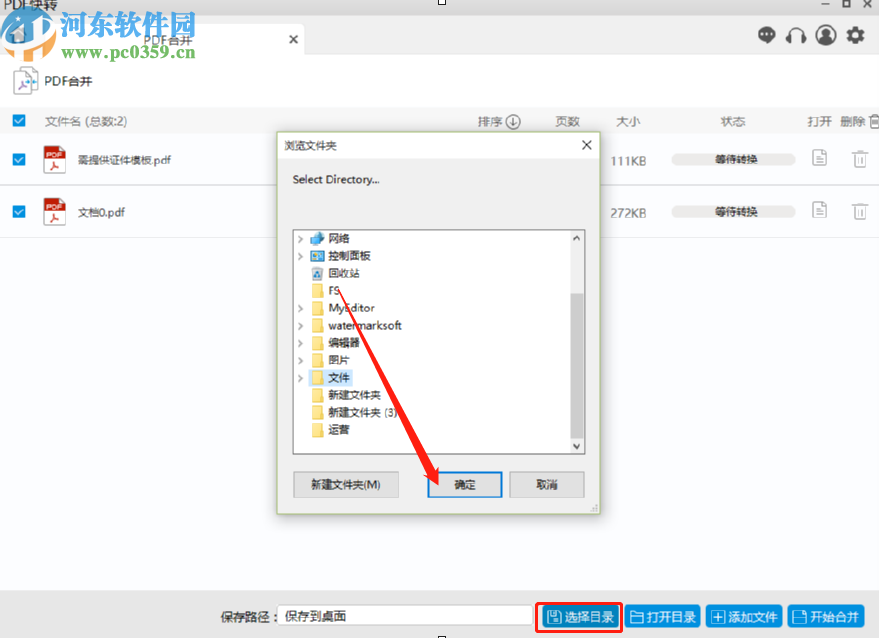This screenshot has height=638, width=879.
Task: Uncheck the select-all files checkbox
Action: (19, 120)
